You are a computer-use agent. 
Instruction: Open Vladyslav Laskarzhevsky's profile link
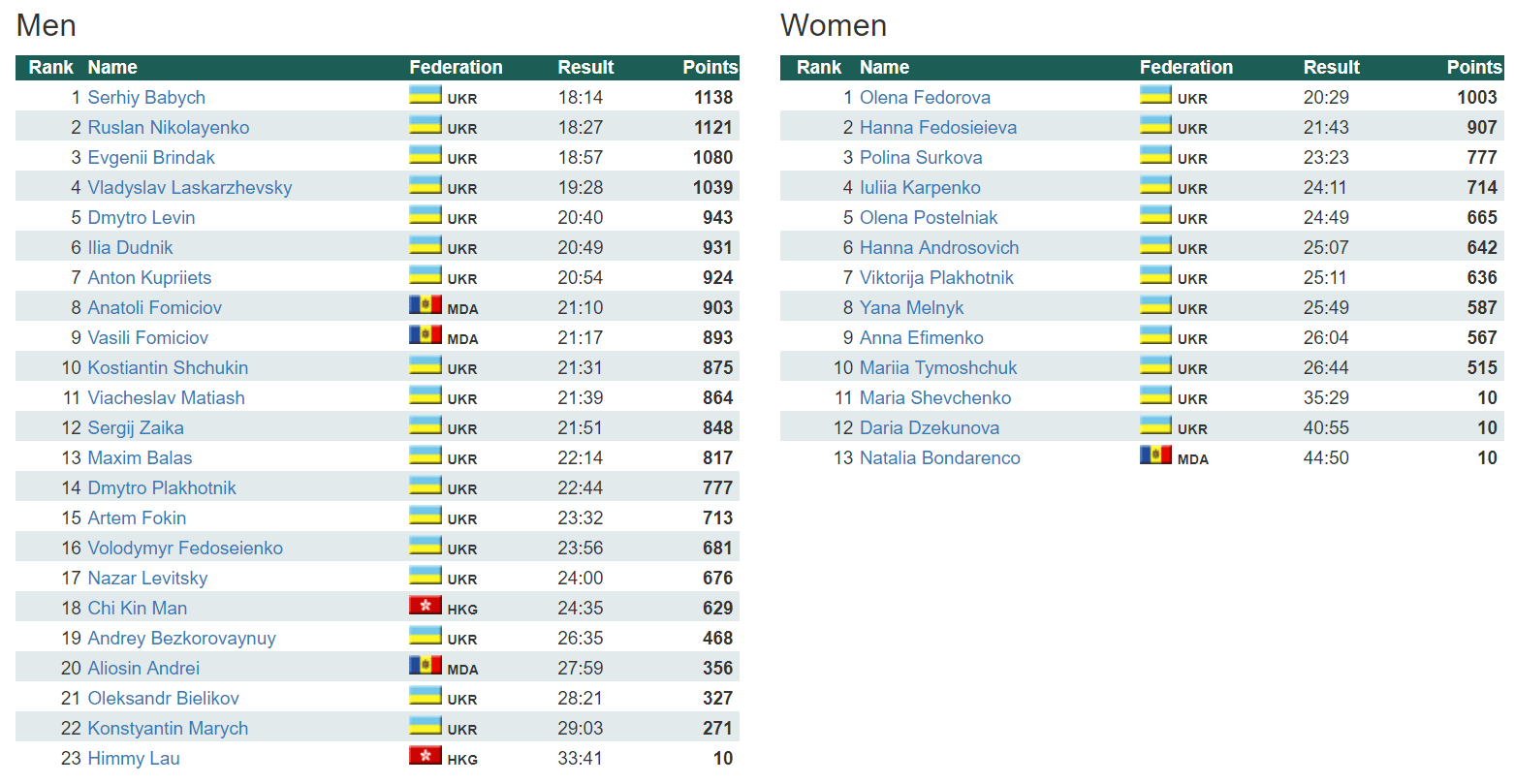pyautogui.click(x=190, y=187)
